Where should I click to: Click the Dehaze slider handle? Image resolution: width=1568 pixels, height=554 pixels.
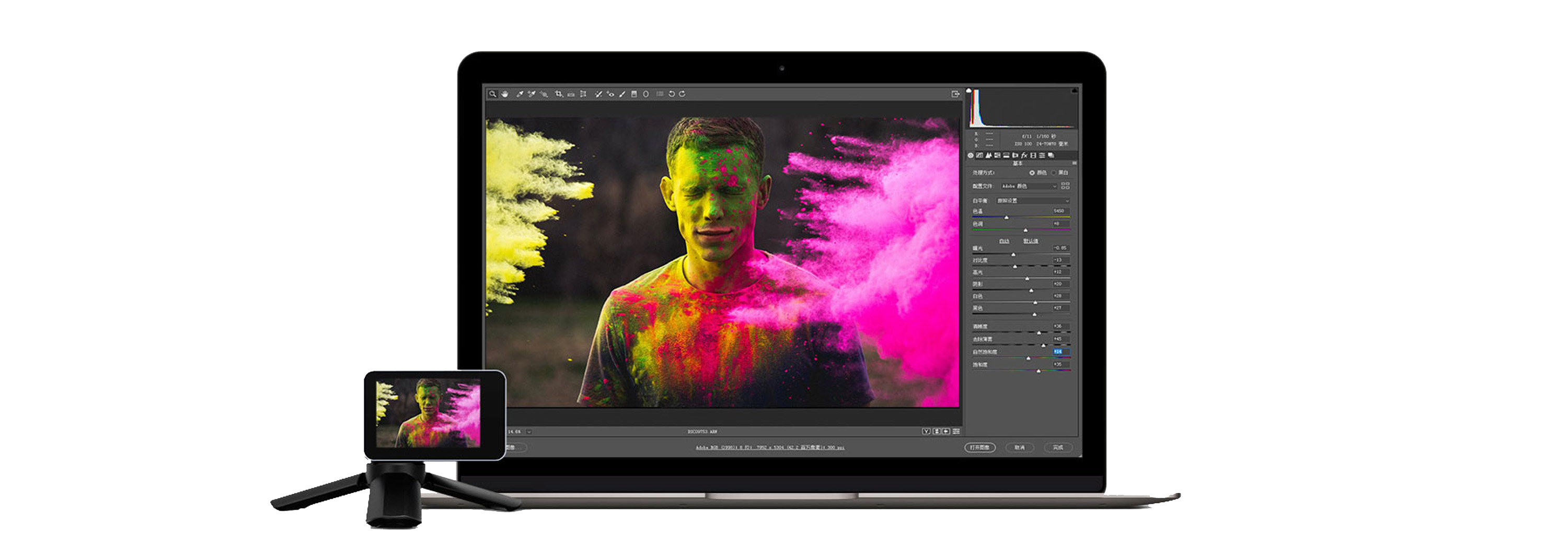pos(1044,346)
